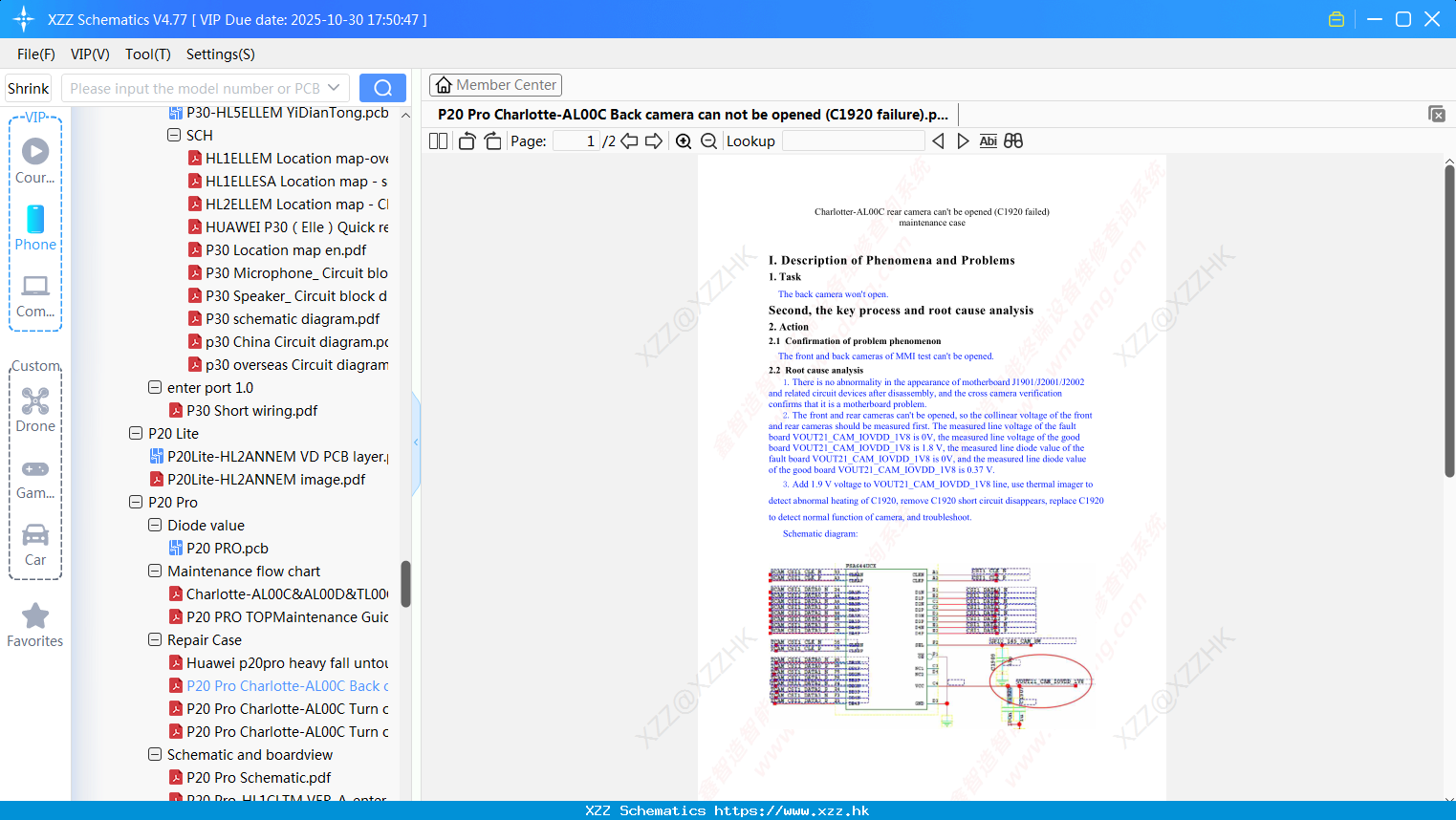
Task: Click the binoculars search icon
Action: point(1013,141)
